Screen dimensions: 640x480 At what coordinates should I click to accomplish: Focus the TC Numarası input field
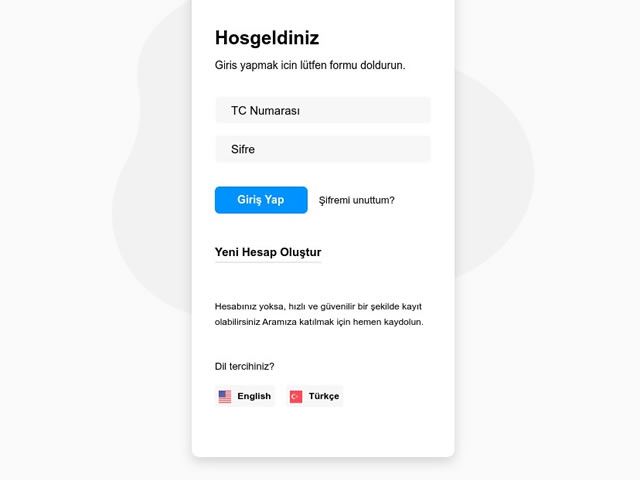tap(323, 110)
